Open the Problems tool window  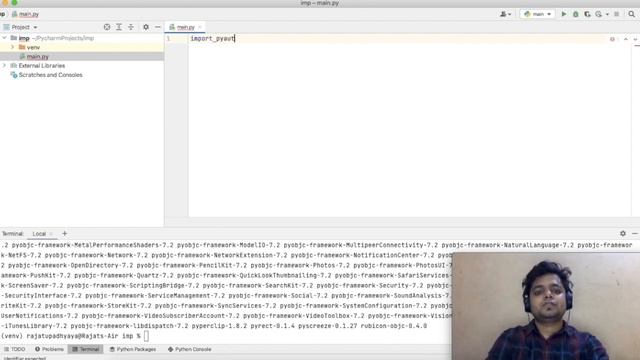coord(49,349)
